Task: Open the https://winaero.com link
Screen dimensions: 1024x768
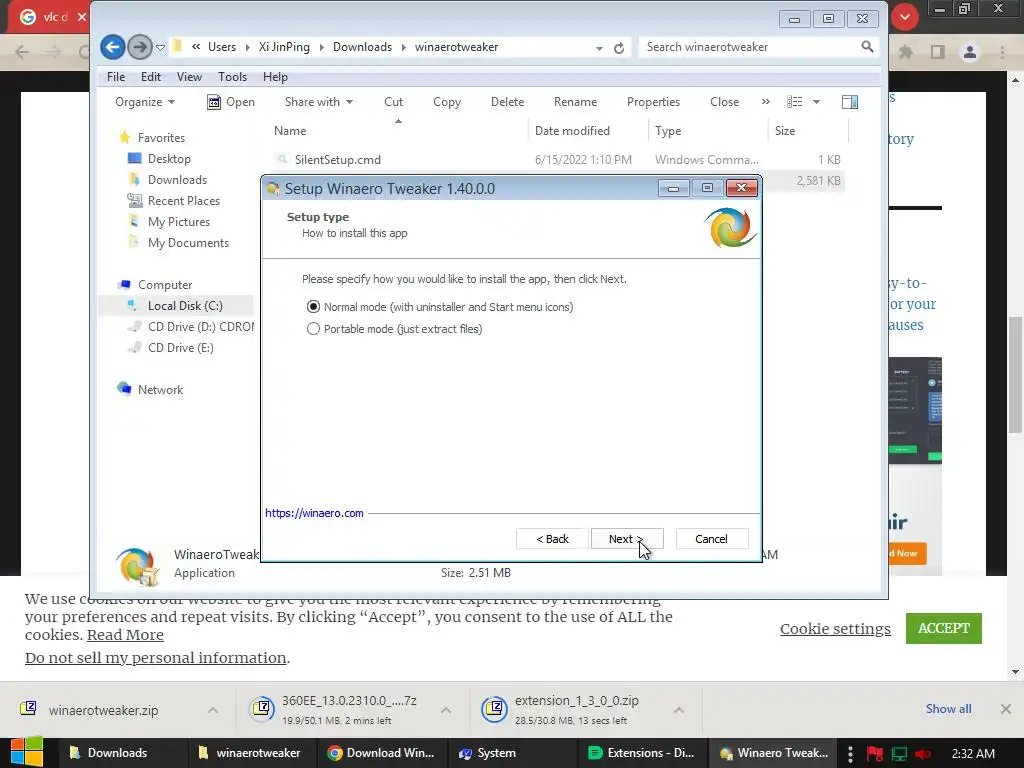Action: point(314,513)
